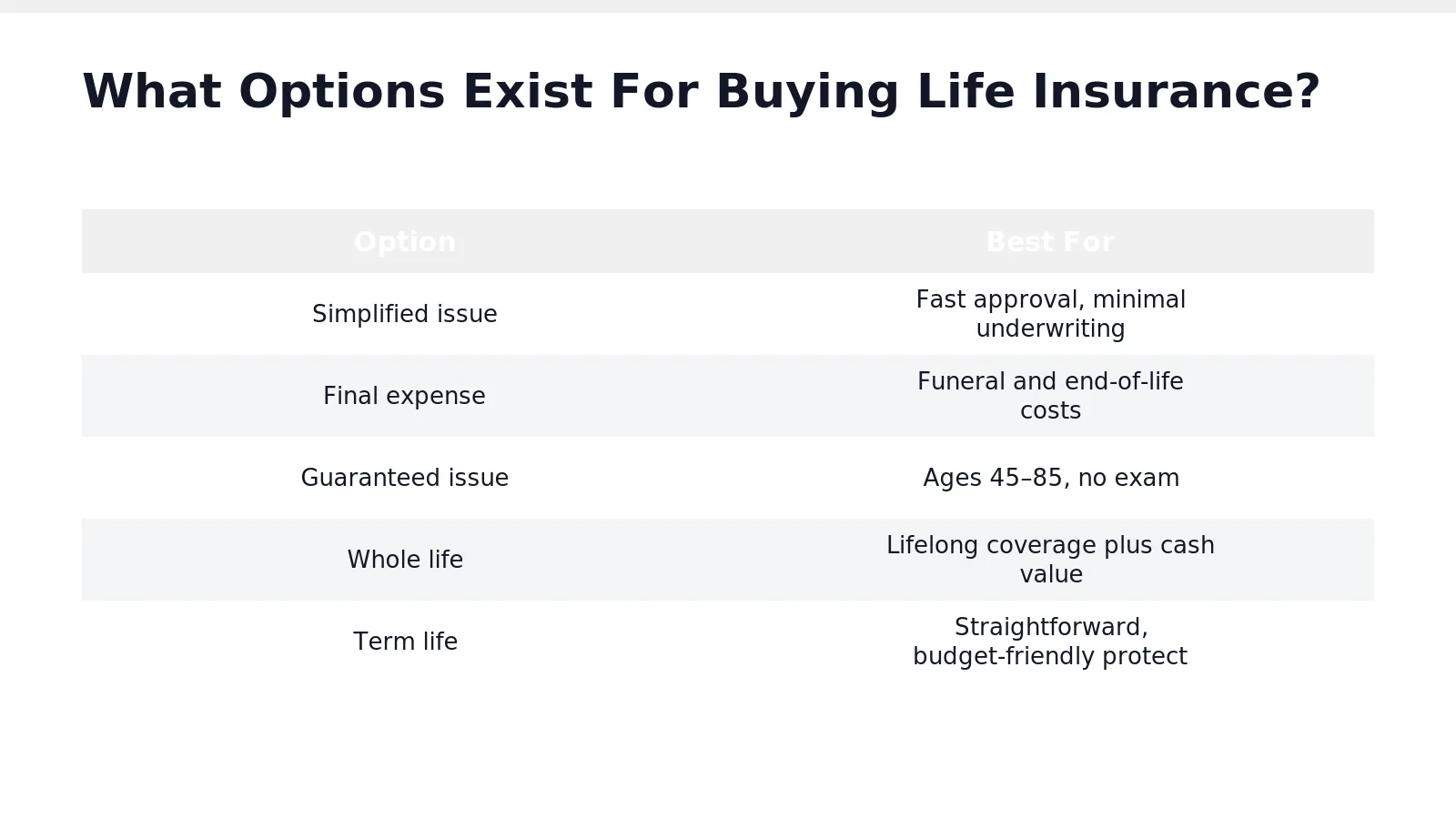The image size is (1456, 819).
Task: Click the "Straightforward, budget-friendly protect" cell
Action: tap(1050, 642)
